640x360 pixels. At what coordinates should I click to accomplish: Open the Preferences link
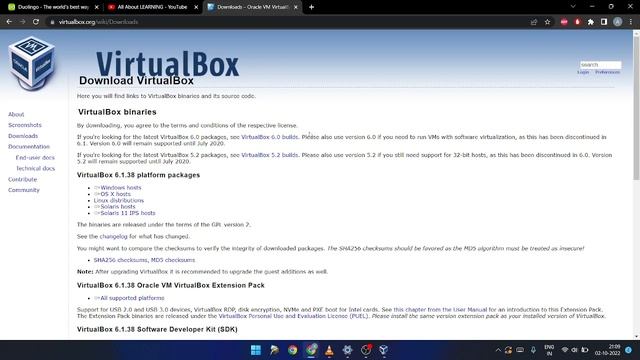(x=607, y=72)
